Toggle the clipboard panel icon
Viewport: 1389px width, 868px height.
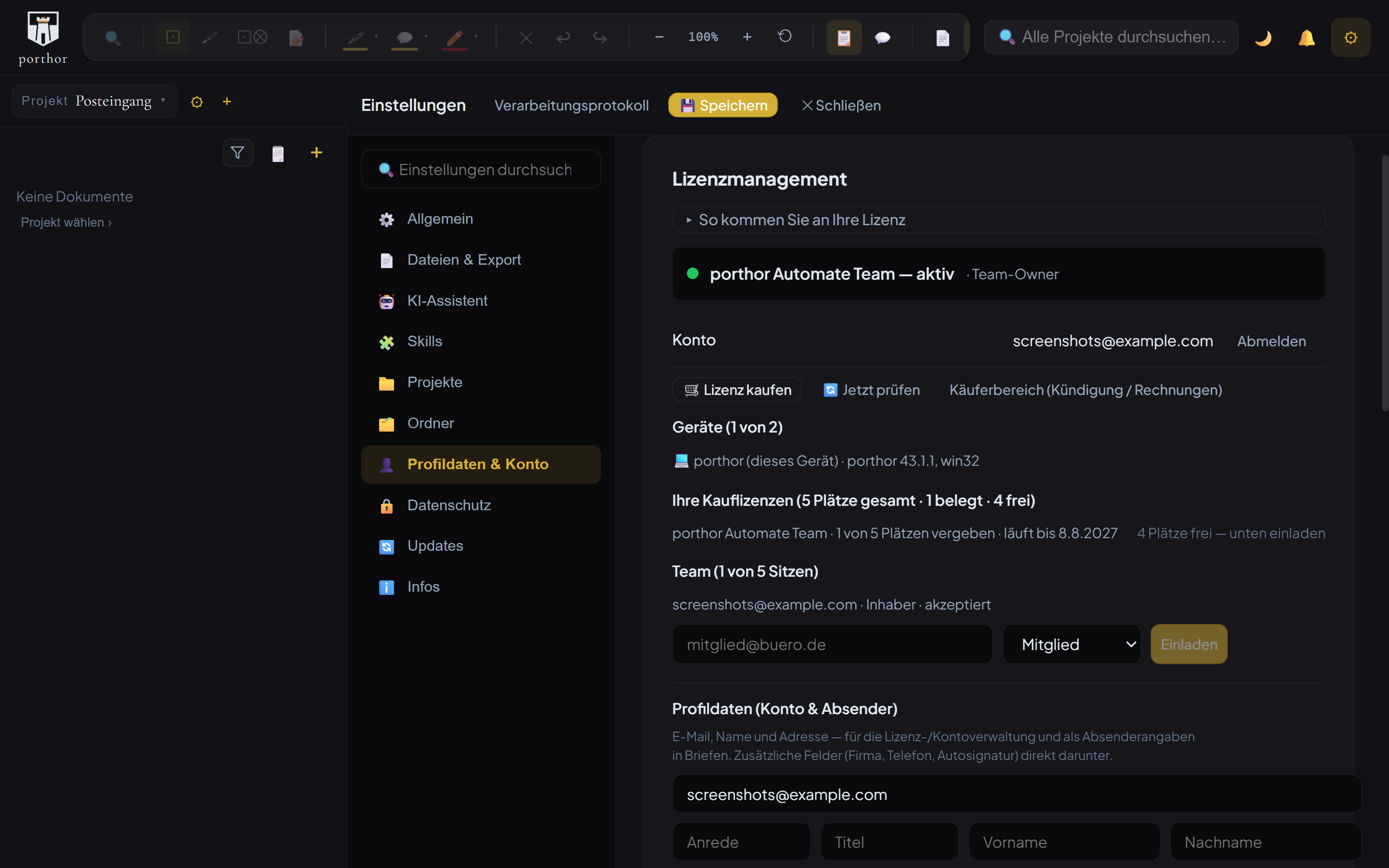(x=844, y=37)
